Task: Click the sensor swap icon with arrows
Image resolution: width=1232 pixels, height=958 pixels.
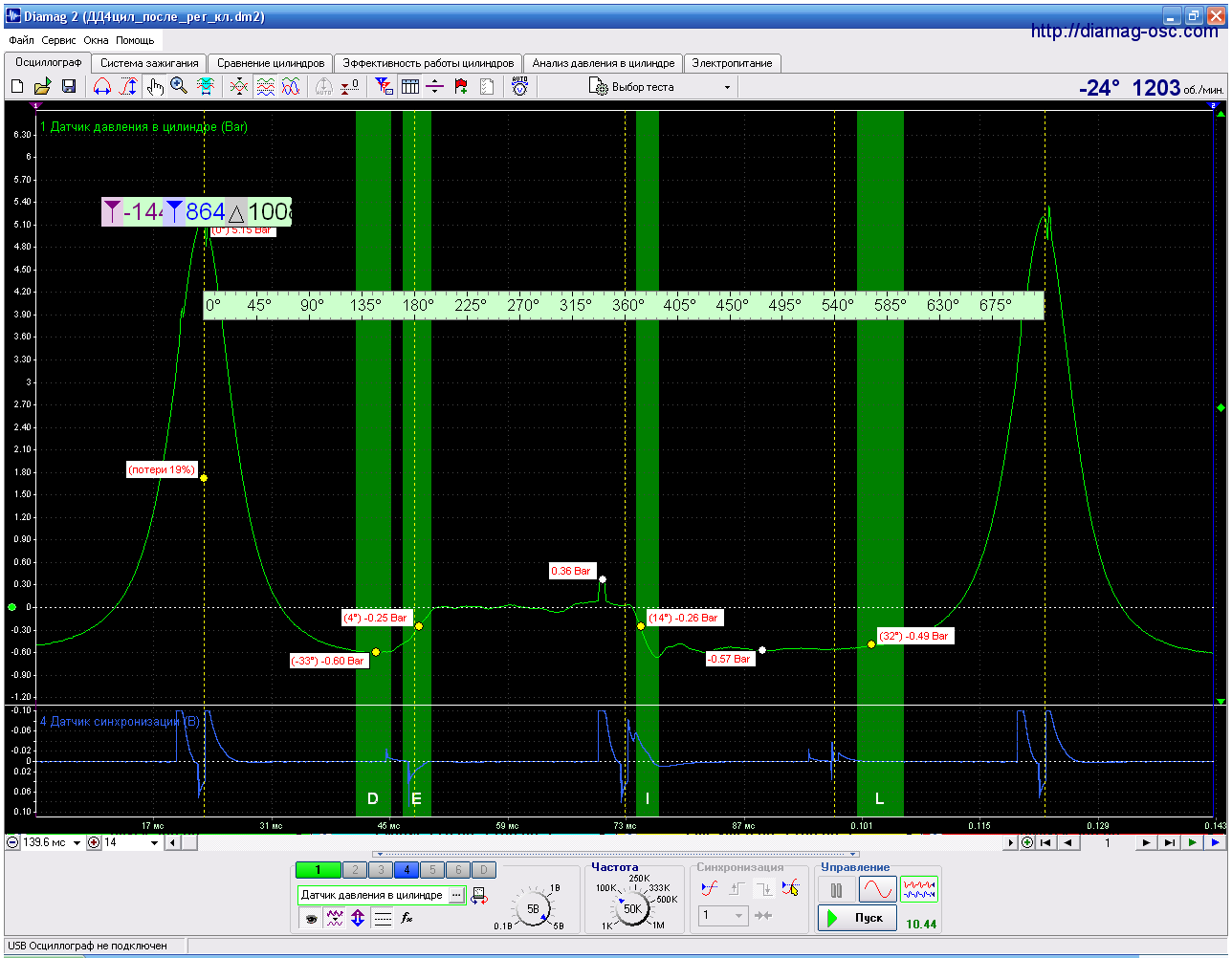Action: pyautogui.click(x=480, y=896)
